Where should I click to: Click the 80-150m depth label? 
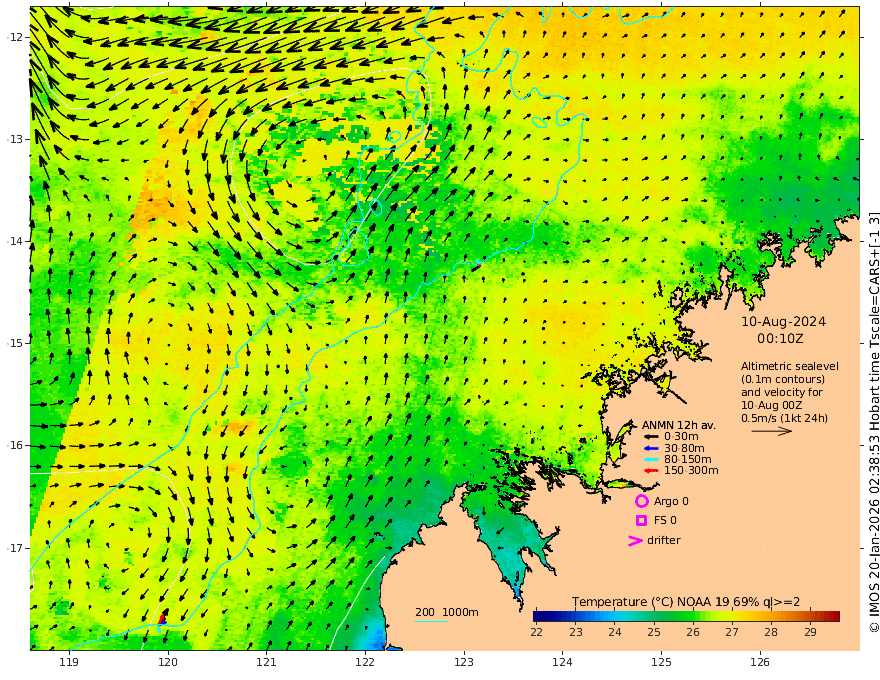[688, 460]
